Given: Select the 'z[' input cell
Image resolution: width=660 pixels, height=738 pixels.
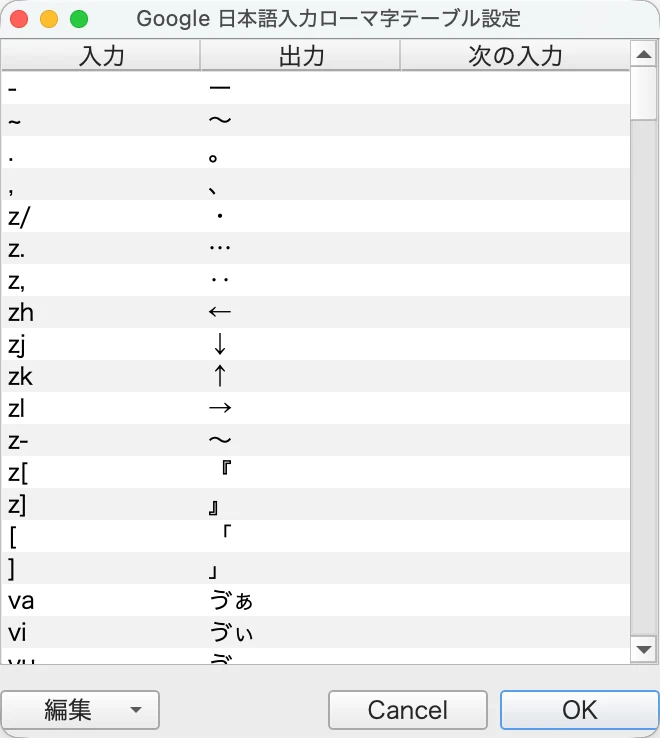Looking at the screenshot, I should coord(101,472).
